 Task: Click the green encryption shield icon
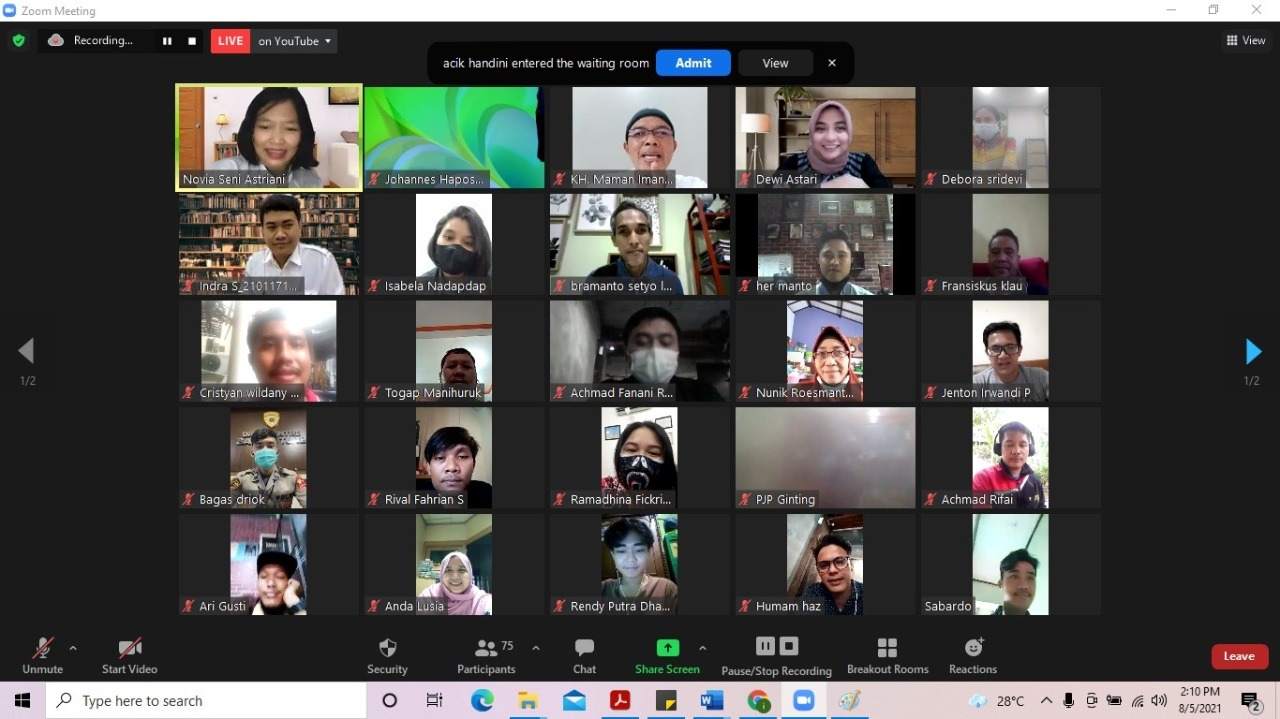coord(18,41)
